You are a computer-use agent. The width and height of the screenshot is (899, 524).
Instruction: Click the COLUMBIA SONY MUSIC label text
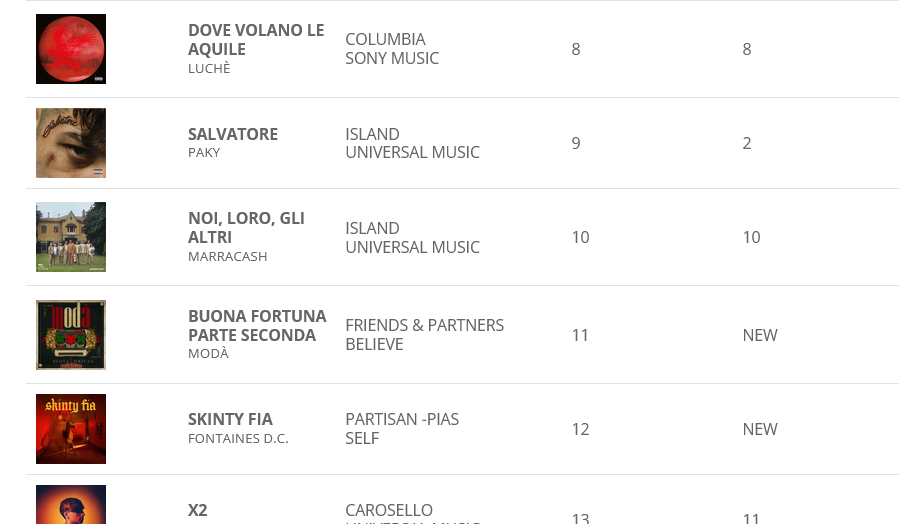point(392,49)
